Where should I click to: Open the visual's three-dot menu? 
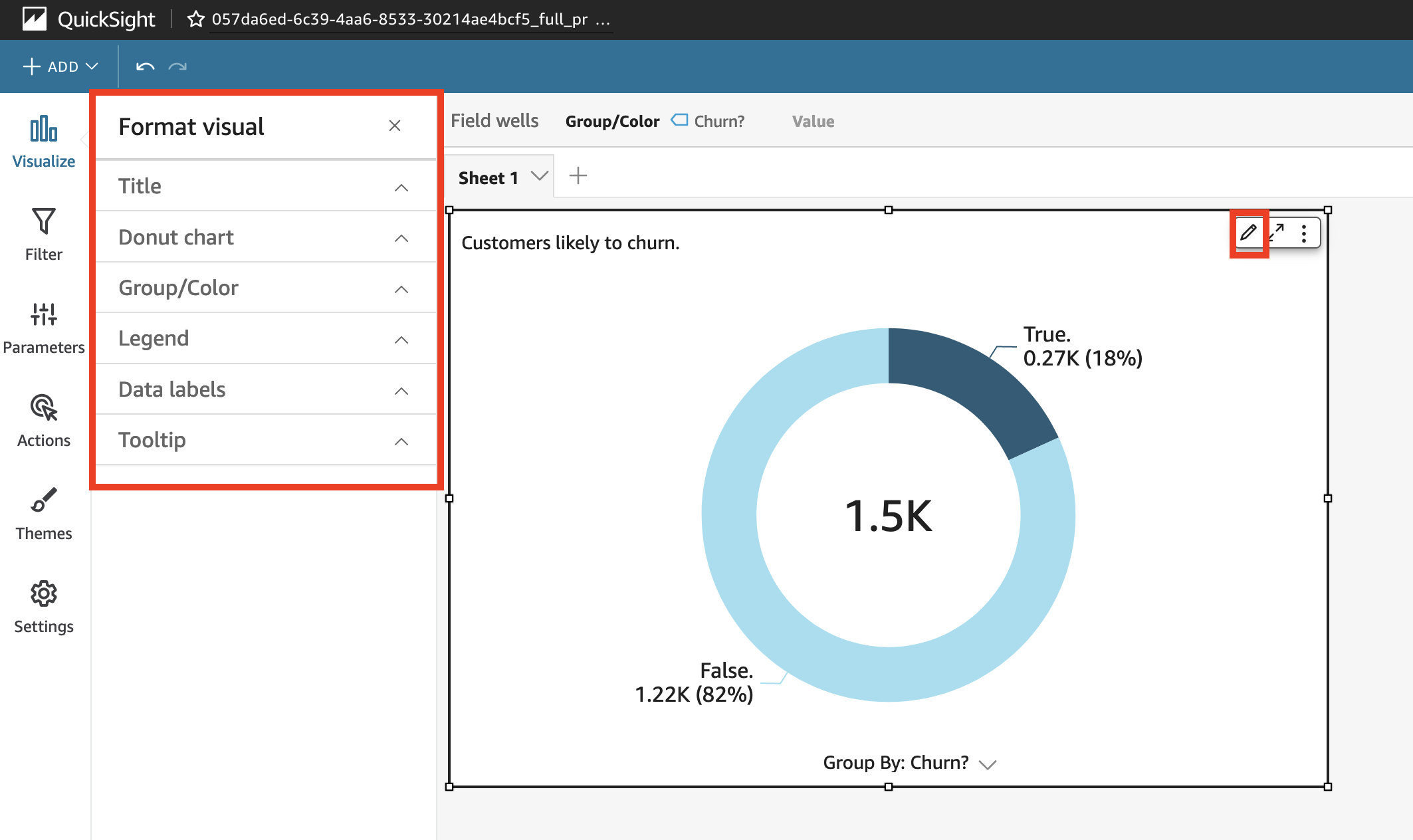(x=1304, y=233)
